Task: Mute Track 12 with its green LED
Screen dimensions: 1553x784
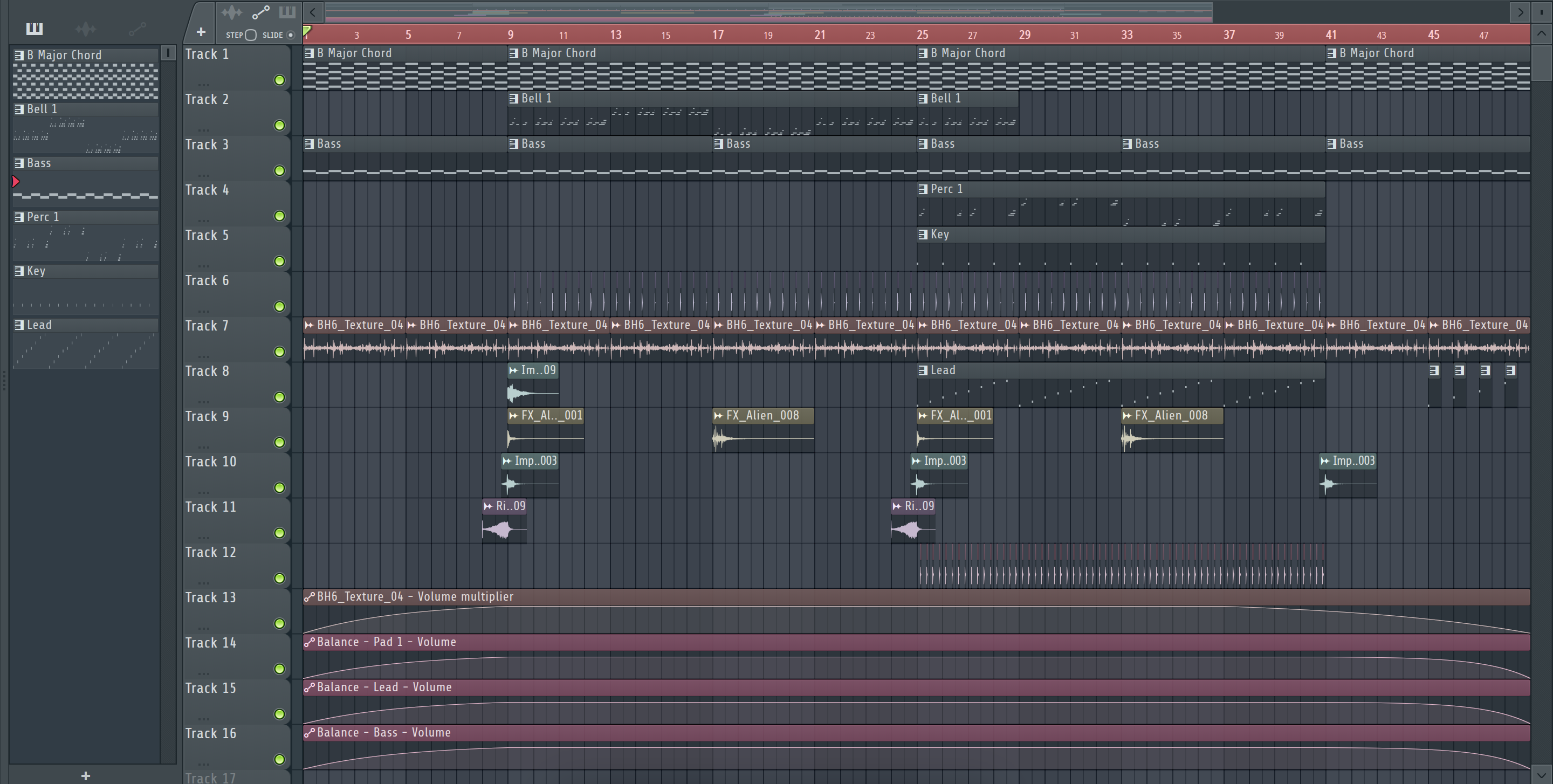Action: pos(279,578)
